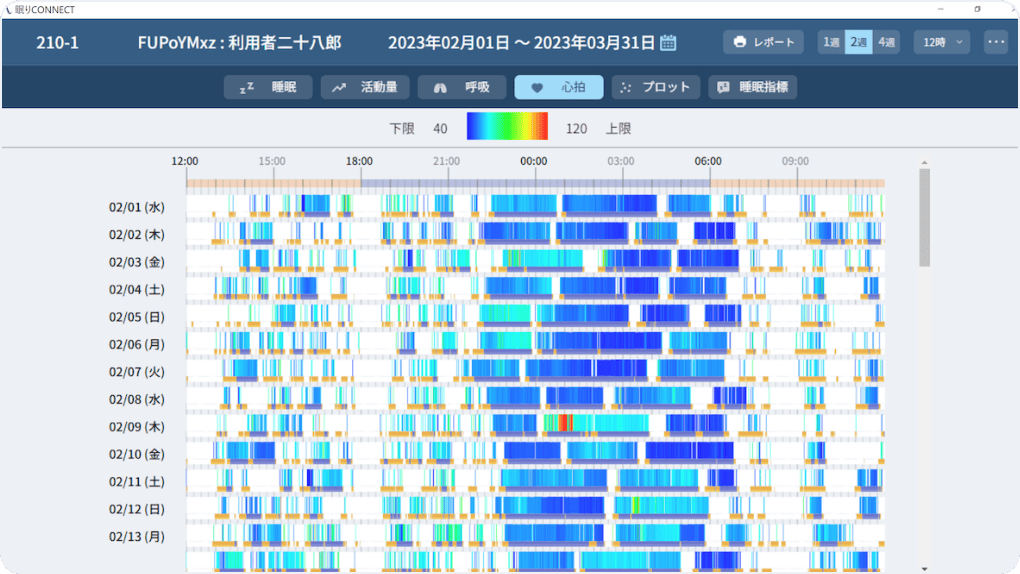The height and width of the screenshot is (574, 1020).
Task: Switch to 4週 view
Action: click(887, 43)
